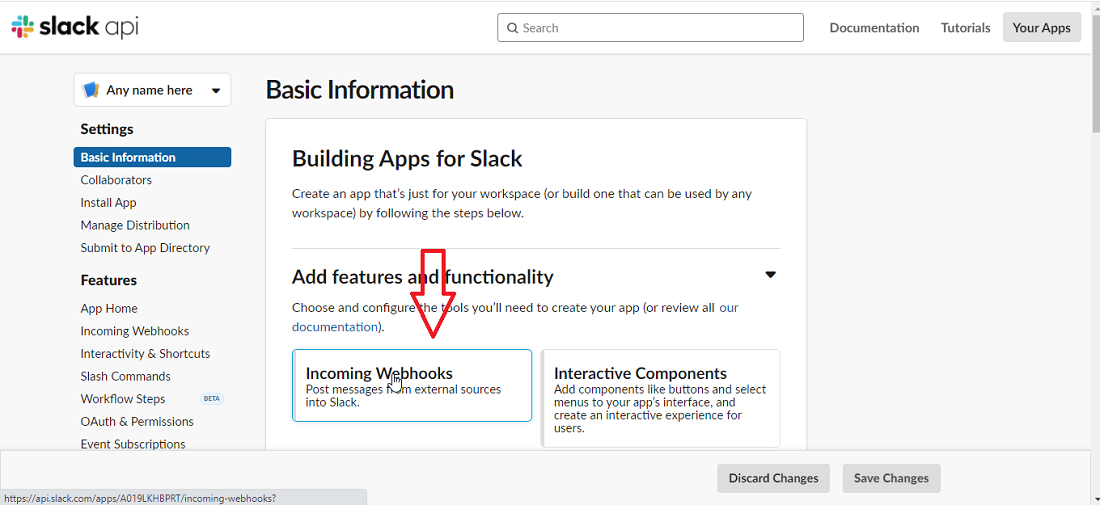Select Collaborators in the Settings sidebar
This screenshot has width=1100, height=505.
click(116, 180)
